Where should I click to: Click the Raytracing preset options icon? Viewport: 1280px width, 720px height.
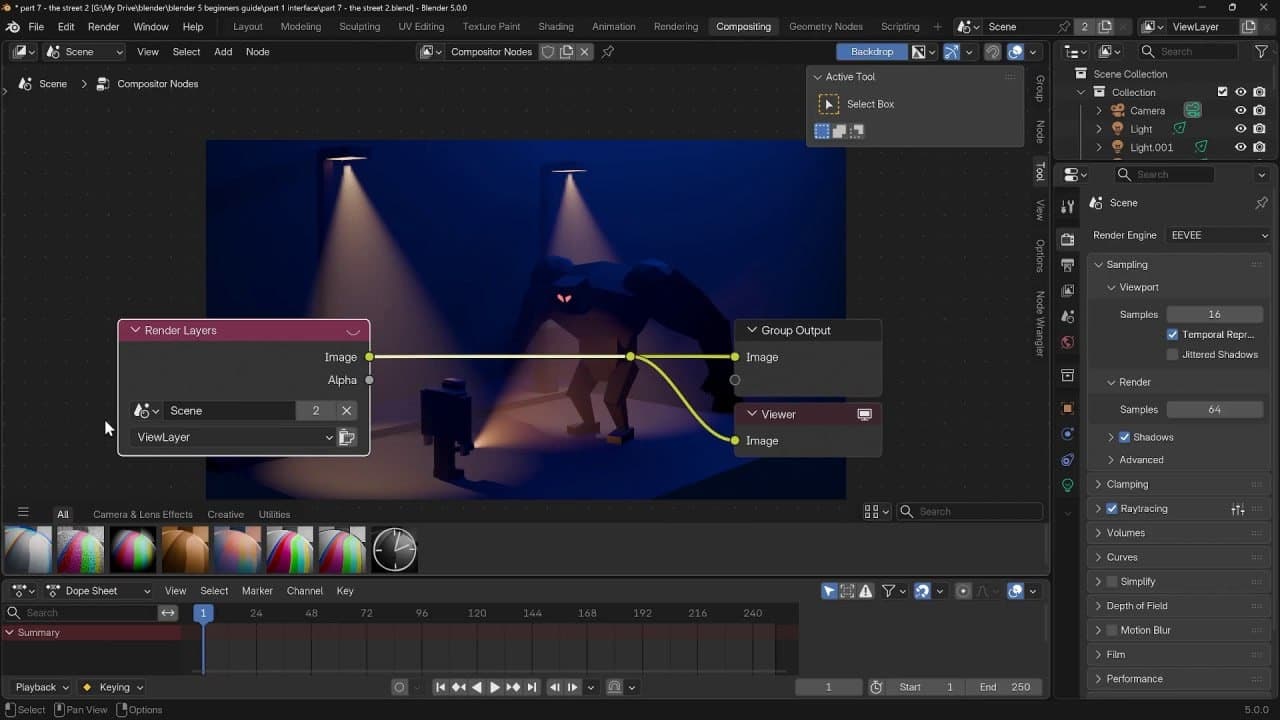pos(1238,509)
